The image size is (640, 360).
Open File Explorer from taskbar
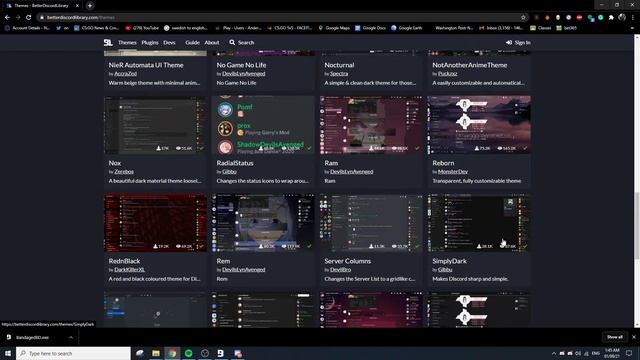click(156, 353)
